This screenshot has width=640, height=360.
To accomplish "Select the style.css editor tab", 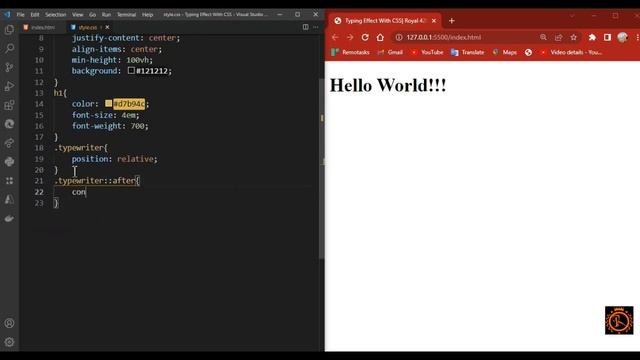I will click(87, 27).
